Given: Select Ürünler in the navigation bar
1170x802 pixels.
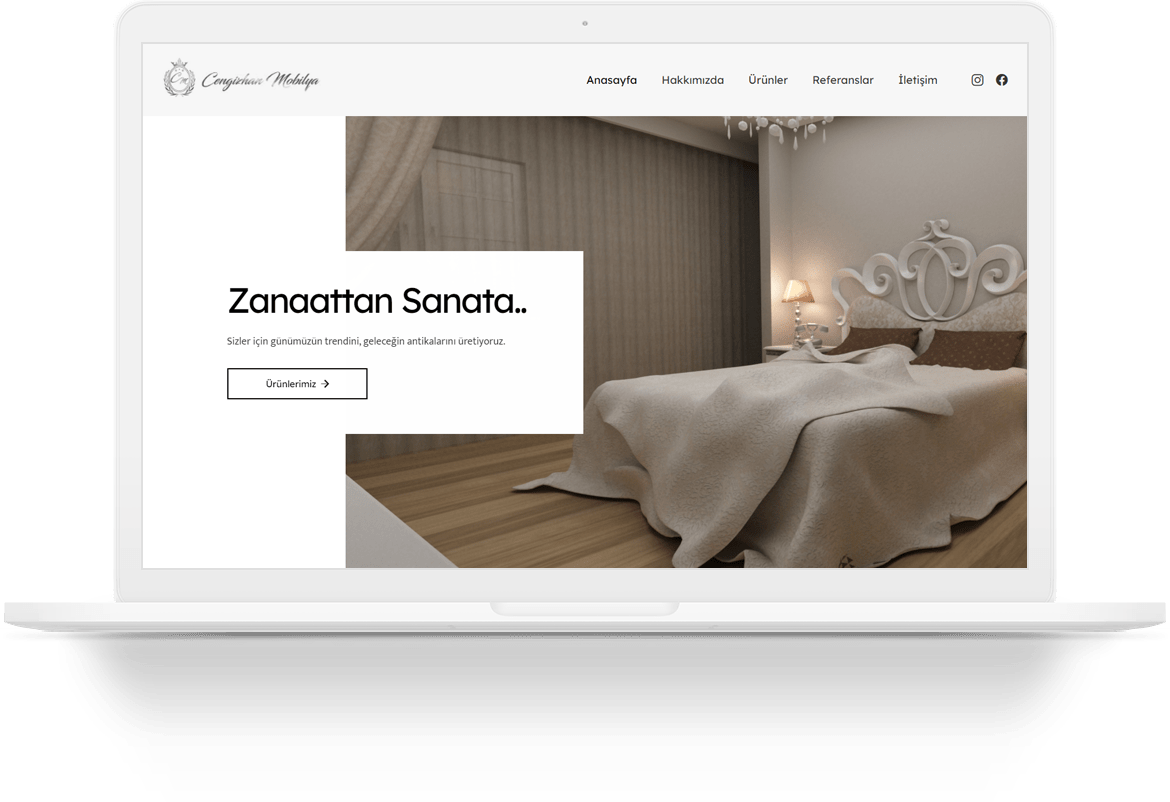Looking at the screenshot, I should click(768, 80).
